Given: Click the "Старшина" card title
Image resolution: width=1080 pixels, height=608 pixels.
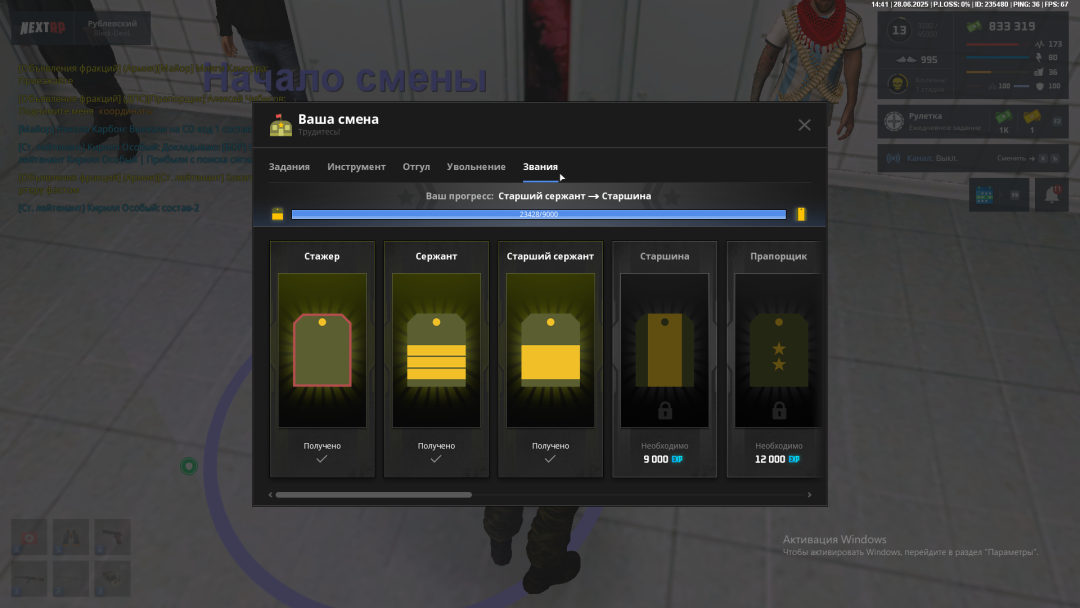Looking at the screenshot, I should click(665, 256).
